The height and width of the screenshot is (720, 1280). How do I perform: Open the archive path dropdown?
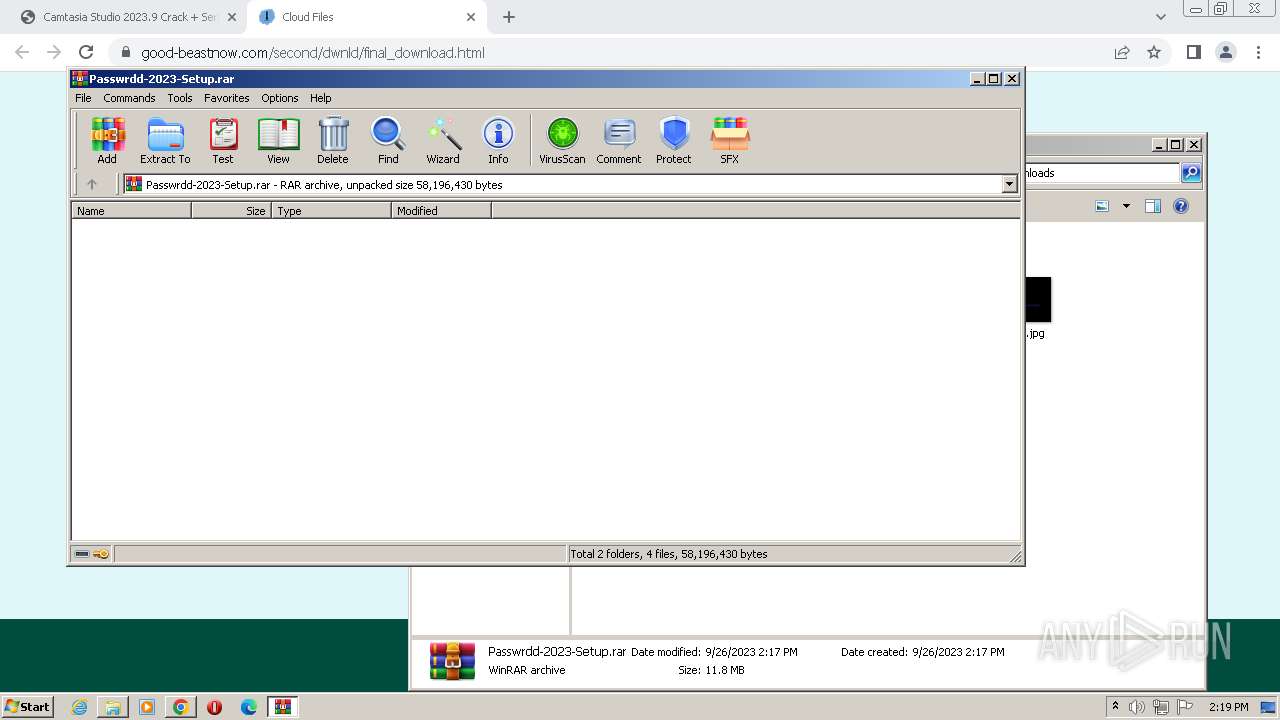[x=1009, y=184]
